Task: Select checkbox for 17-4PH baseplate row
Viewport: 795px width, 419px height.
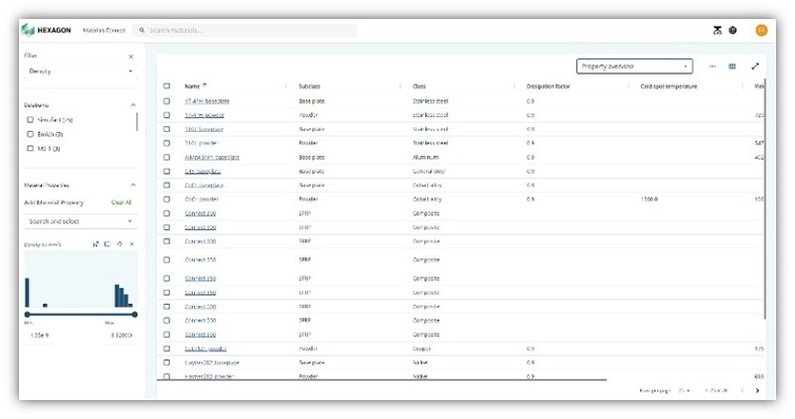Action: pos(167,101)
